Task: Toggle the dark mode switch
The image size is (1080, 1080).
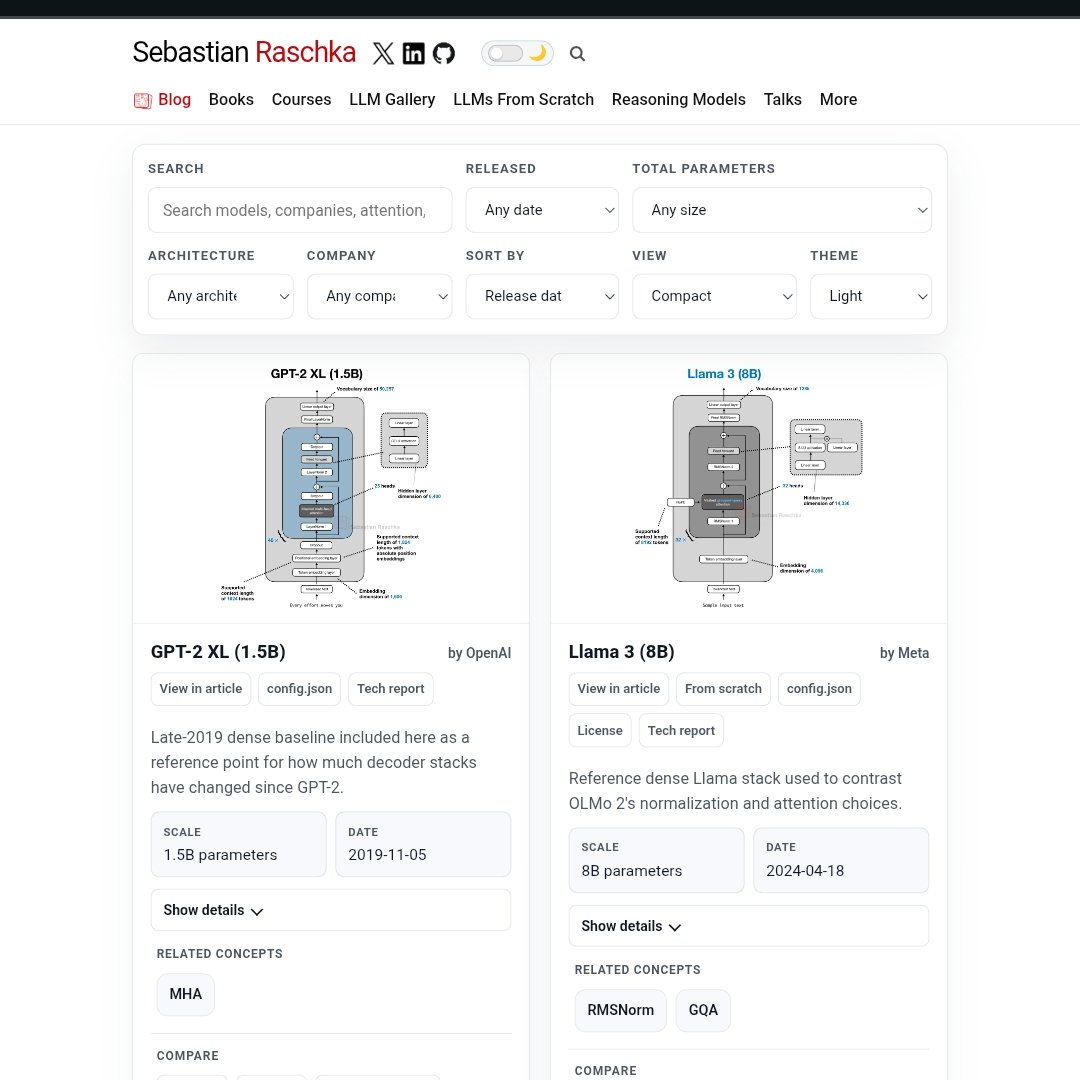Action: point(517,53)
